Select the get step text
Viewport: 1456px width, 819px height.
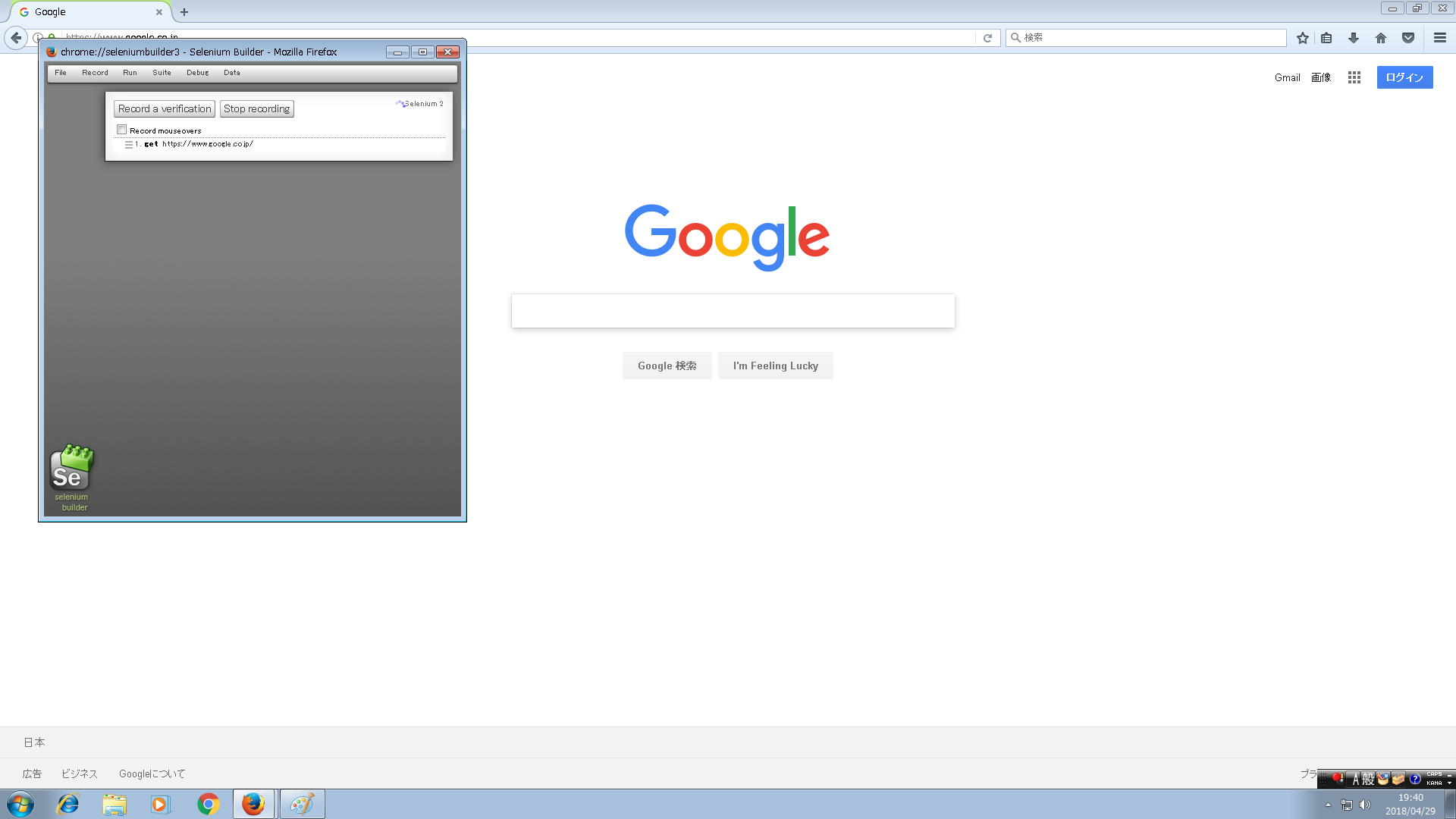151,144
